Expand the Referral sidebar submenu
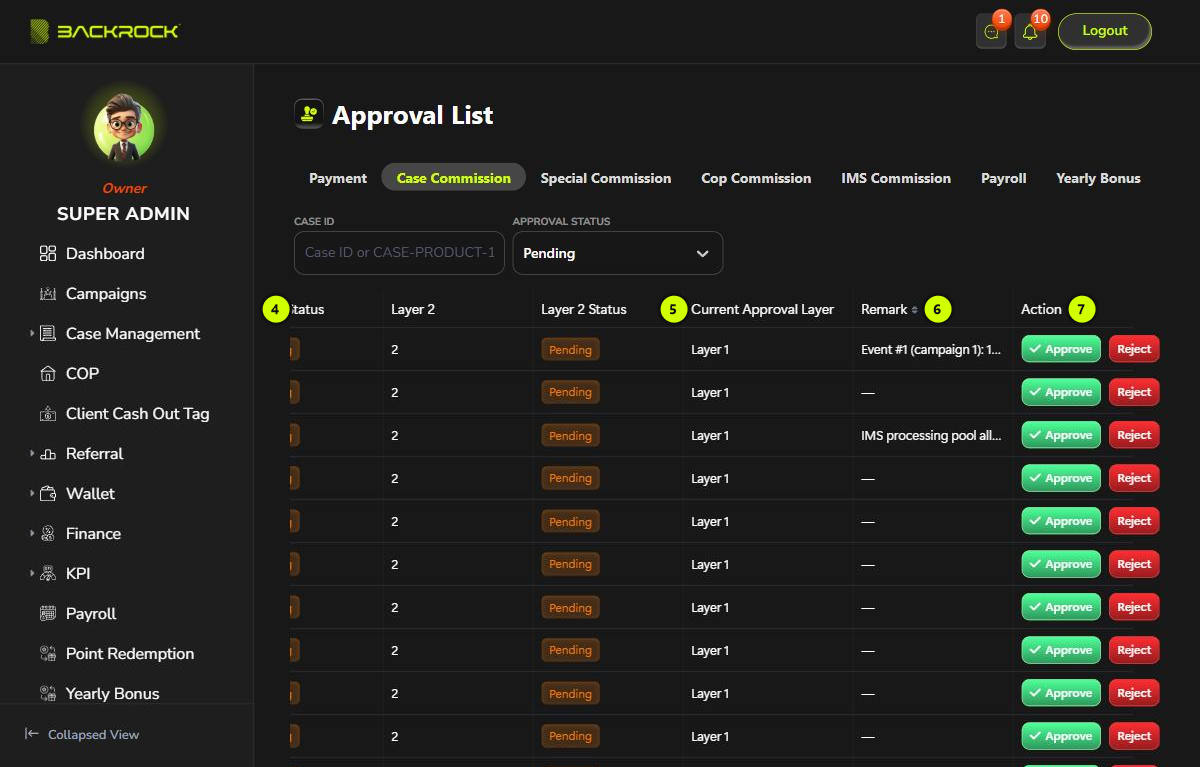Screen dimensions: 1200x767 click(32, 454)
